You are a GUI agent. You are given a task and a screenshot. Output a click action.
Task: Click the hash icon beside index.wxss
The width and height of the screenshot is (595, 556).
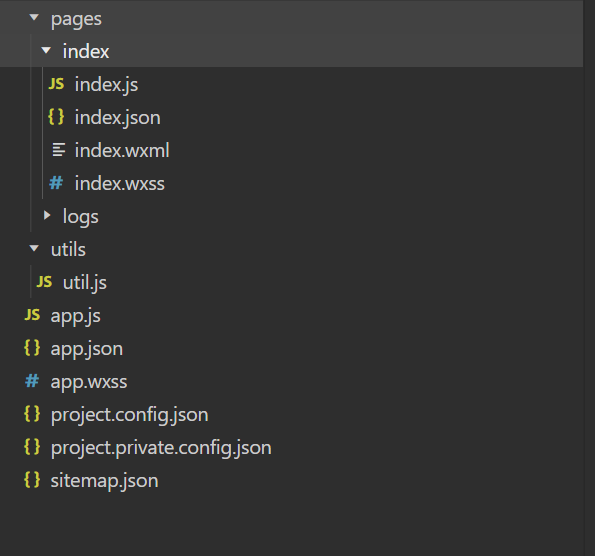pyautogui.click(x=56, y=183)
